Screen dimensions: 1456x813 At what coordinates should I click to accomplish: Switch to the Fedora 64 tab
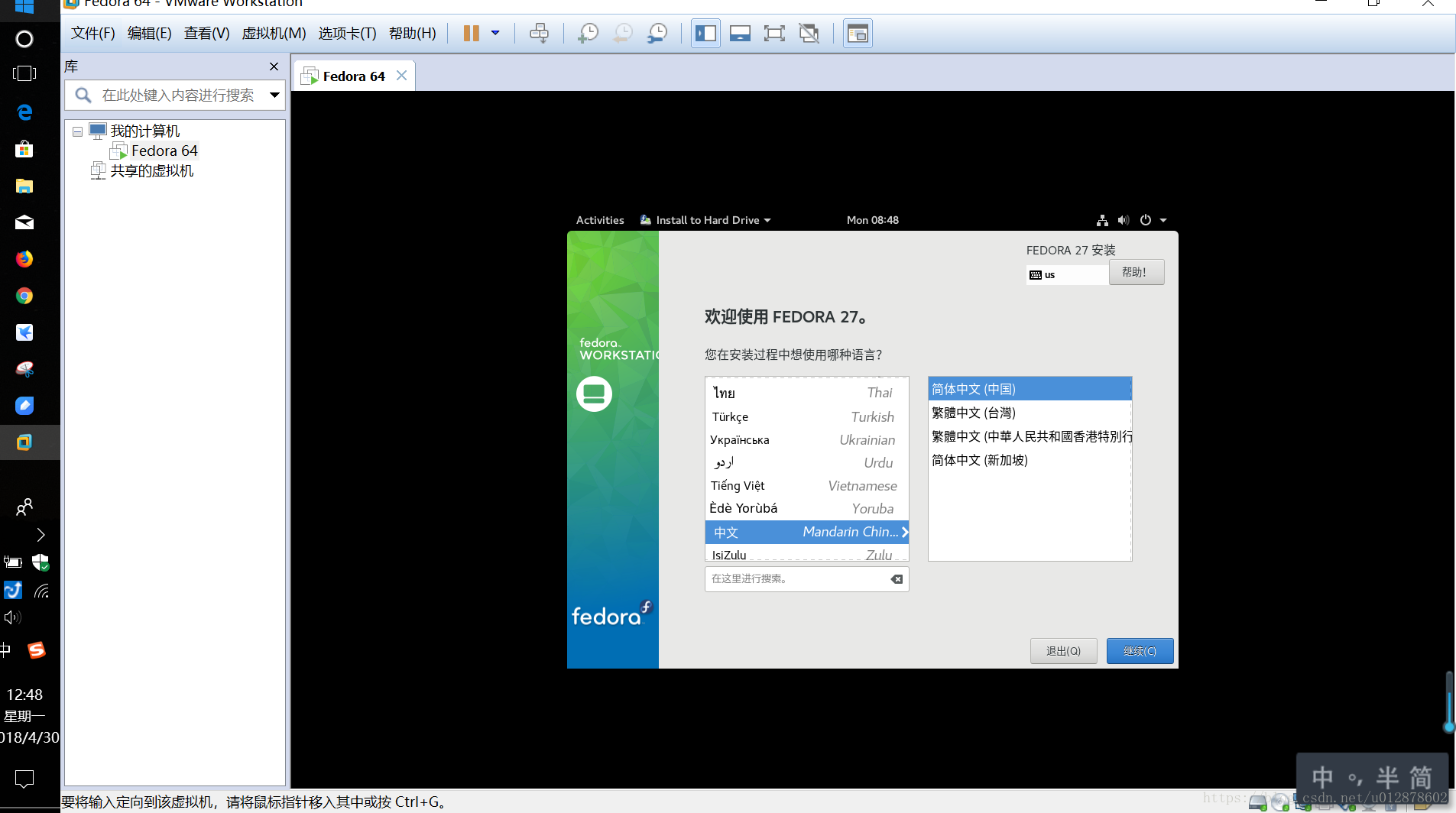pos(353,76)
